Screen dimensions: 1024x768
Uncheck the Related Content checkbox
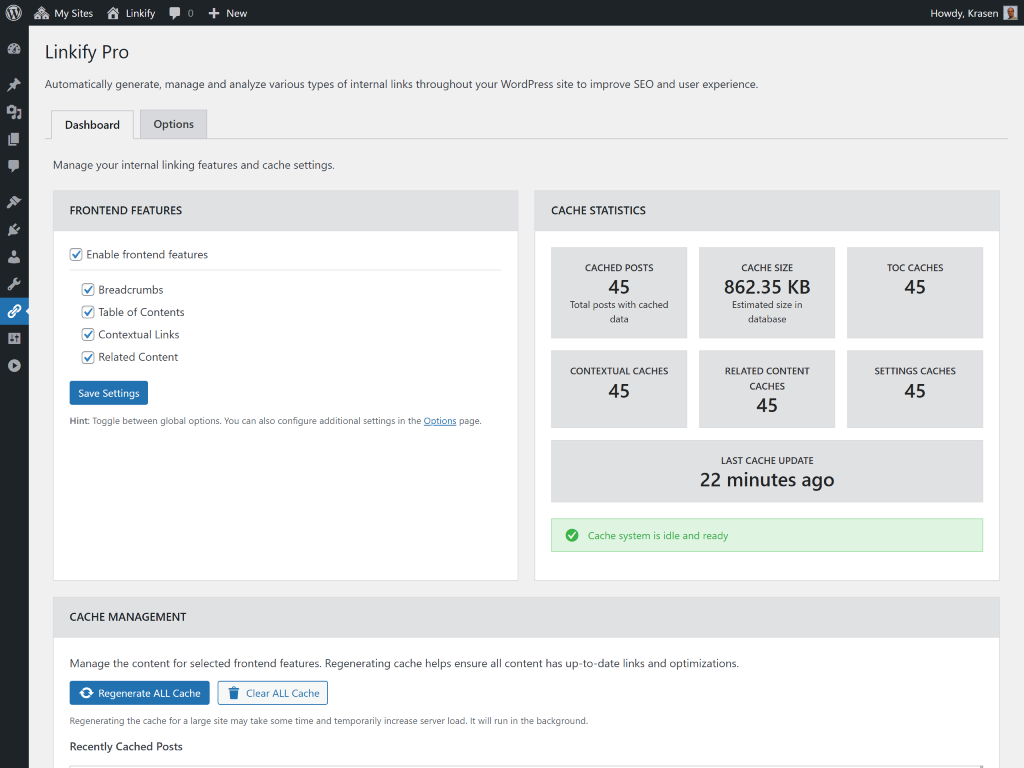[88, 357]
